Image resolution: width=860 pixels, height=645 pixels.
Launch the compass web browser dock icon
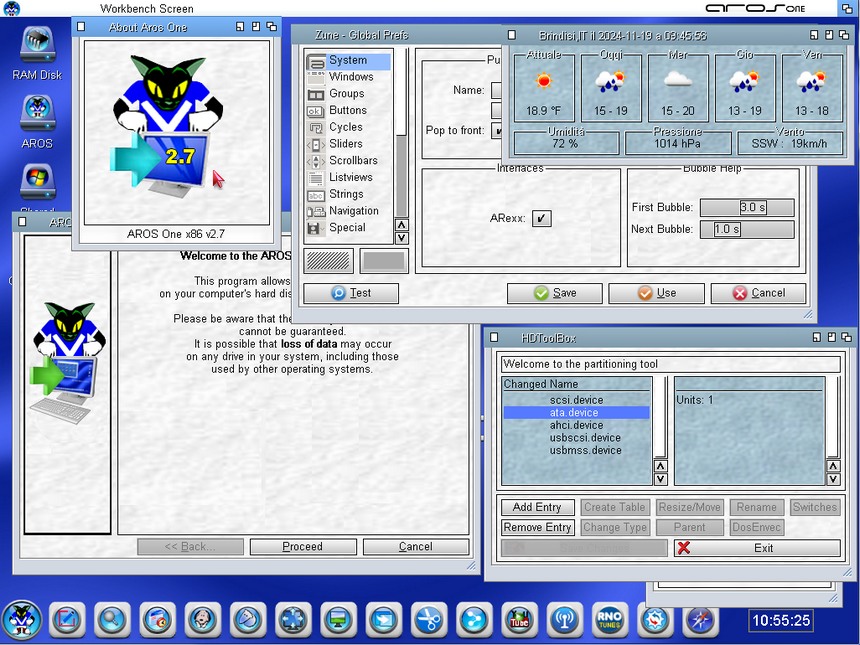pos(700,620)
